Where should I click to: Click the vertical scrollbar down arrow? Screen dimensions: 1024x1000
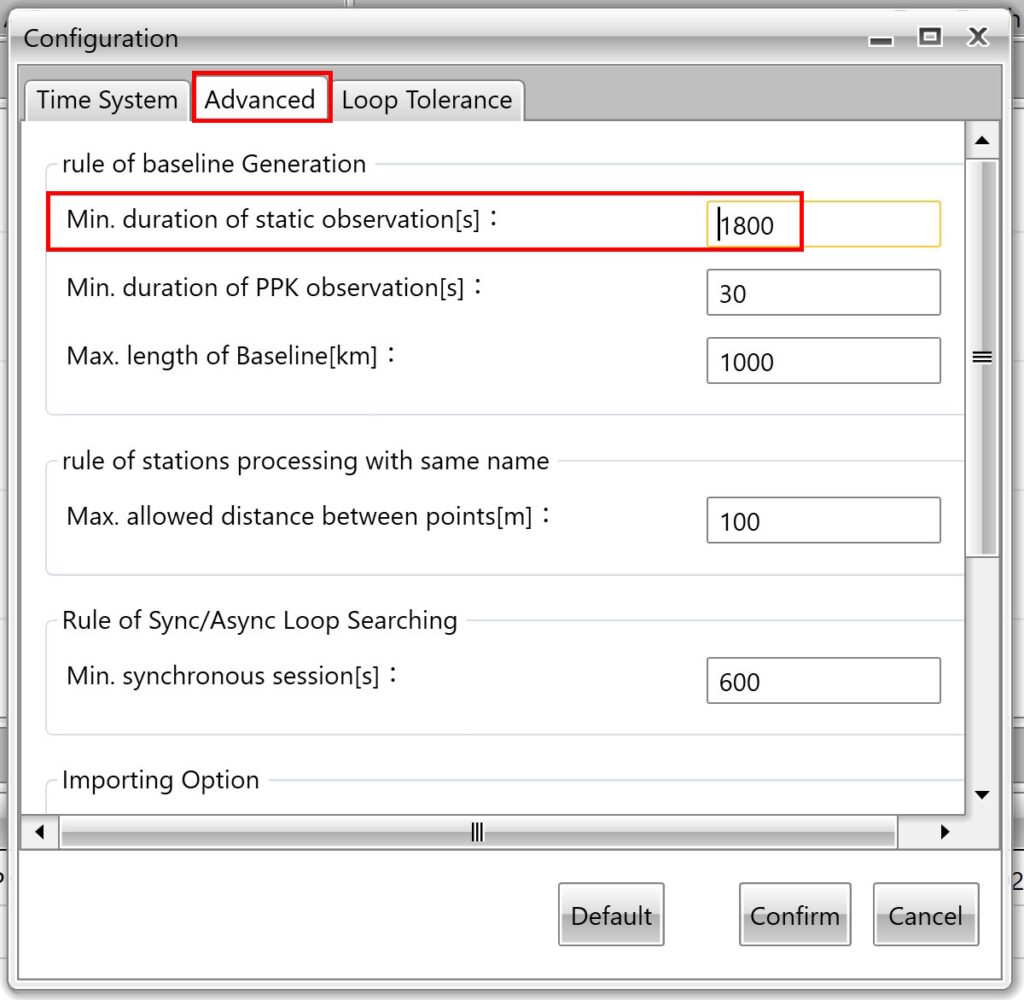(981, 795)
